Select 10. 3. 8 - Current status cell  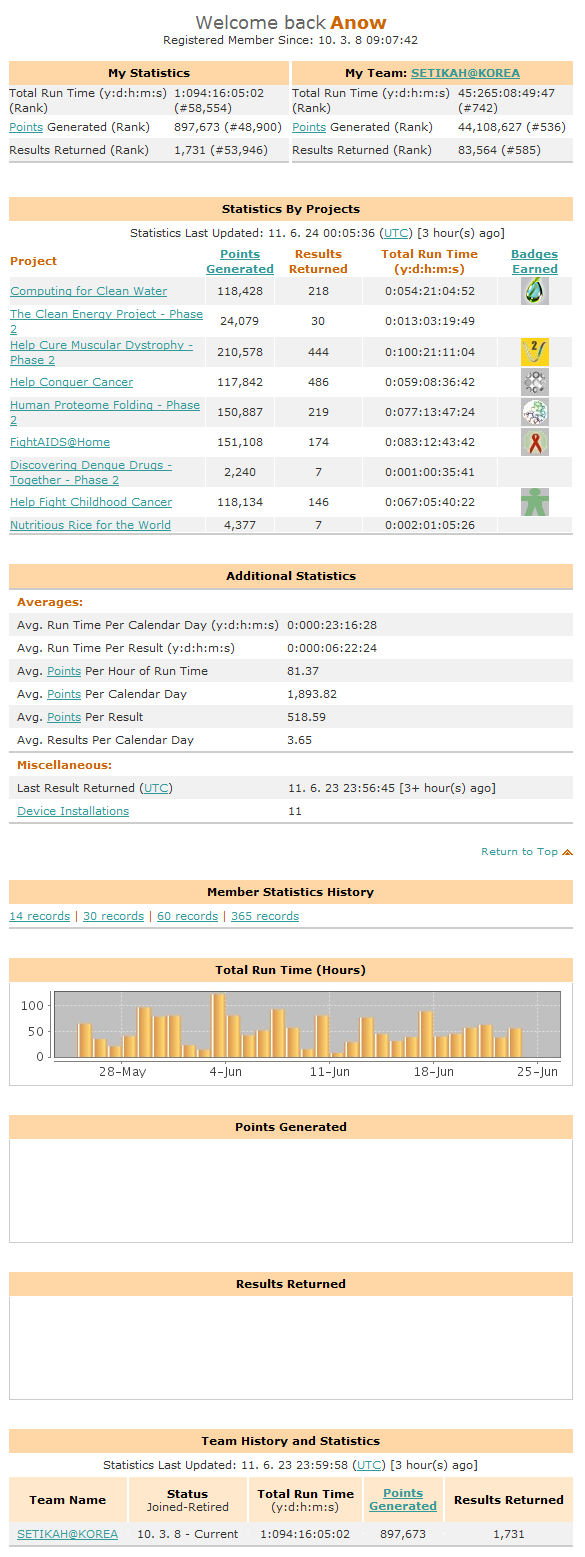click(x=188, y=1534)
